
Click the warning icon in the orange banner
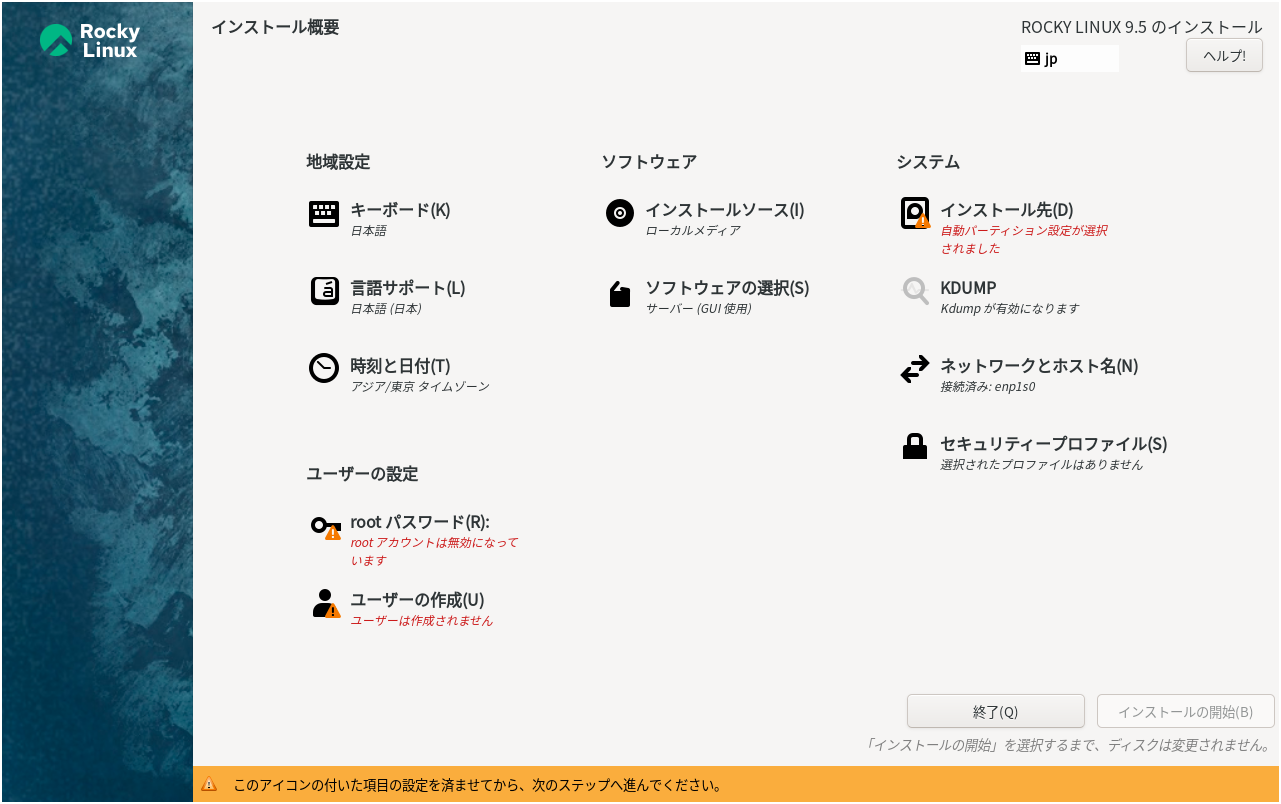[x=210, y=785]
